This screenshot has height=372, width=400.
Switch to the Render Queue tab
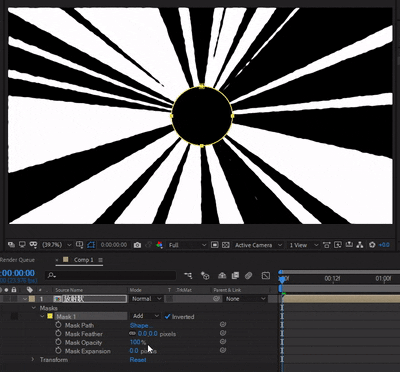coord(17,260)
